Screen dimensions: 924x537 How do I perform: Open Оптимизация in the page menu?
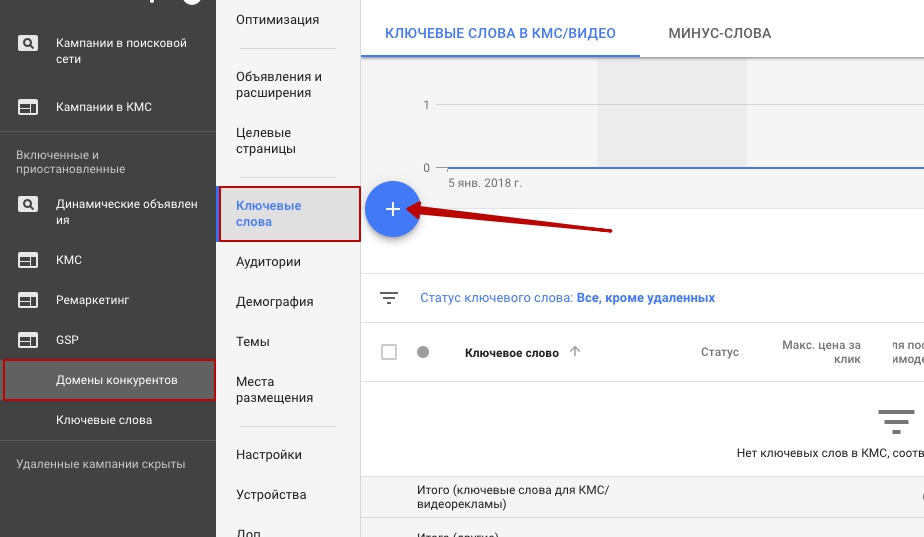[278, 19]
